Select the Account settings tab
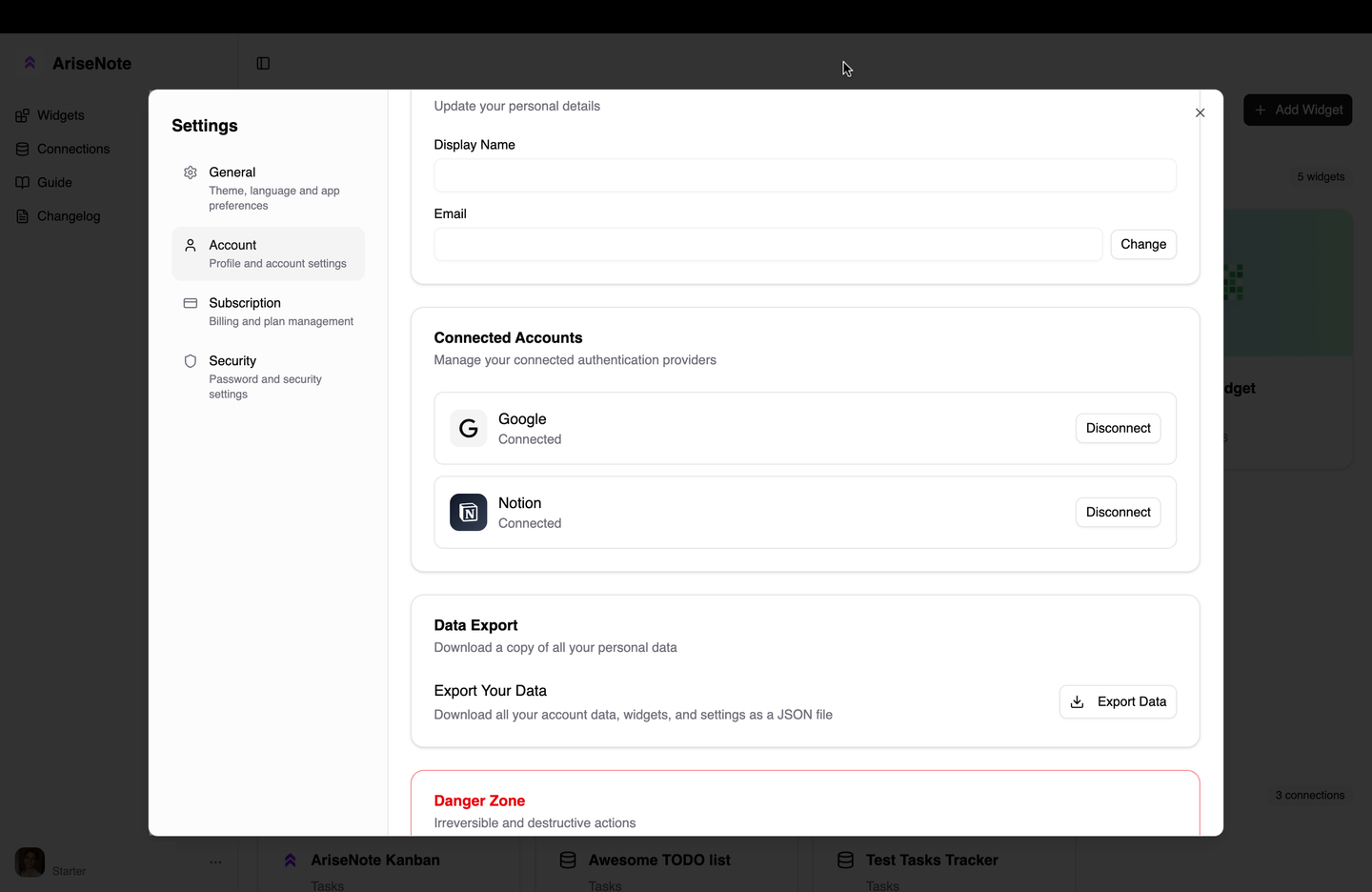The width and height of the screenshot is (1372, 892). point(269,253)
